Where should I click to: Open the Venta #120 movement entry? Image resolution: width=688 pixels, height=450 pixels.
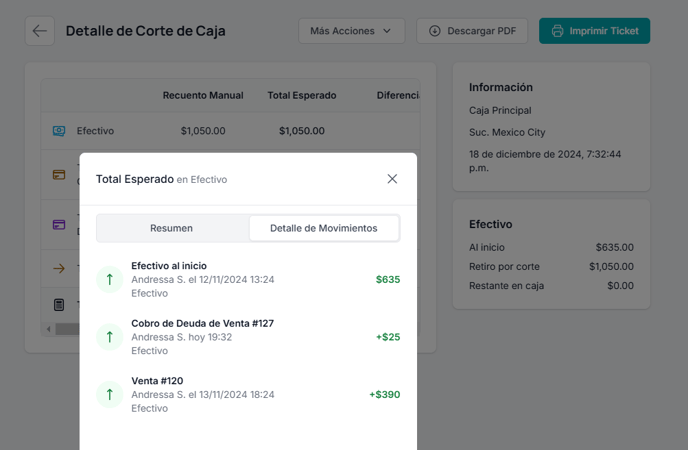(x=248, y=394)
